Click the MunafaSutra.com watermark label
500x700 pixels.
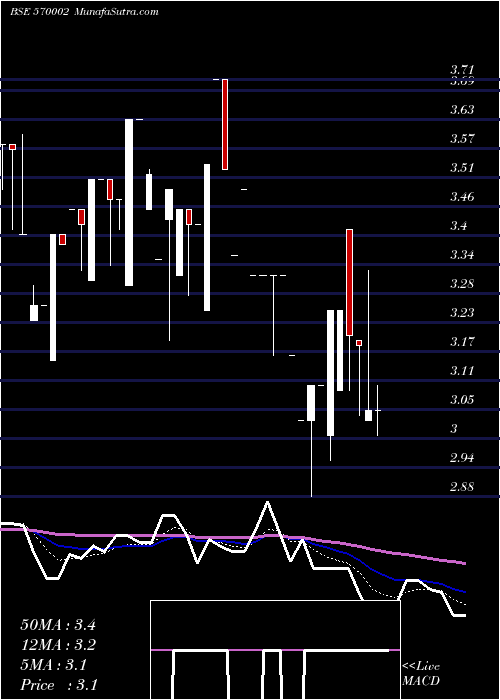tap(116, 12)
